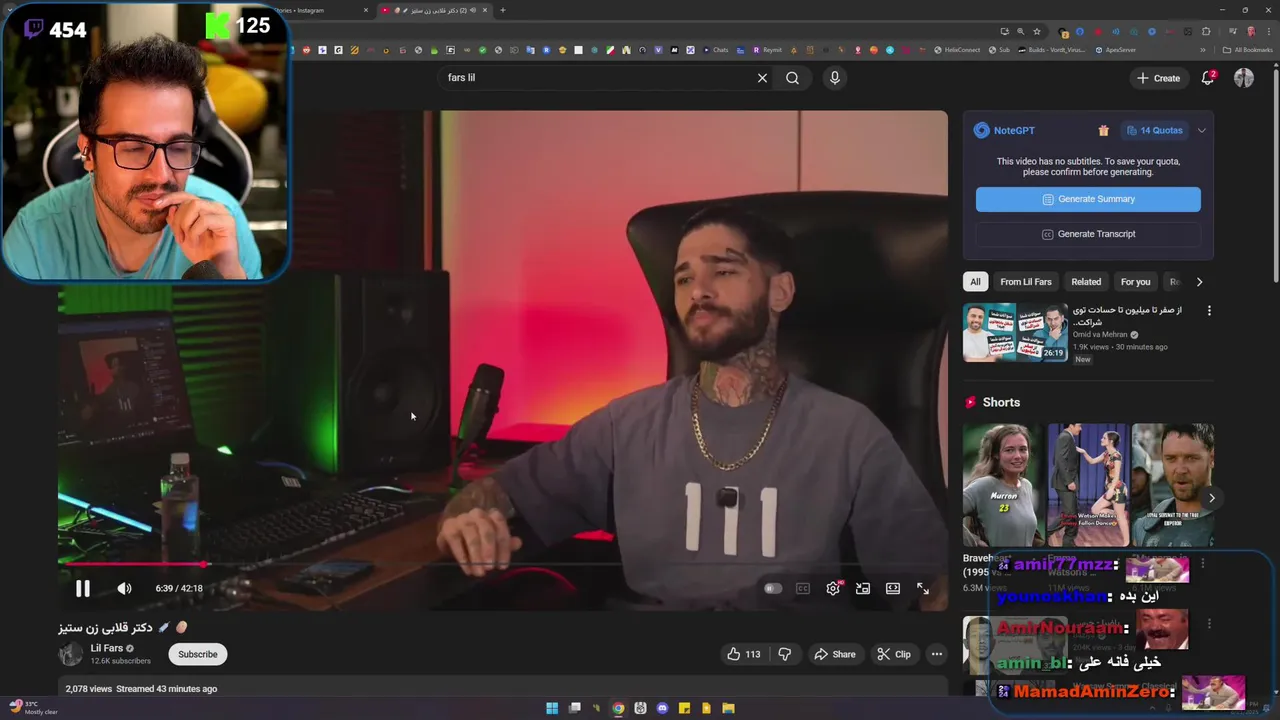This screenshot has width=1280, height=720.
Task: Go to the Omid va Mehran channel
Action: 1100,335
